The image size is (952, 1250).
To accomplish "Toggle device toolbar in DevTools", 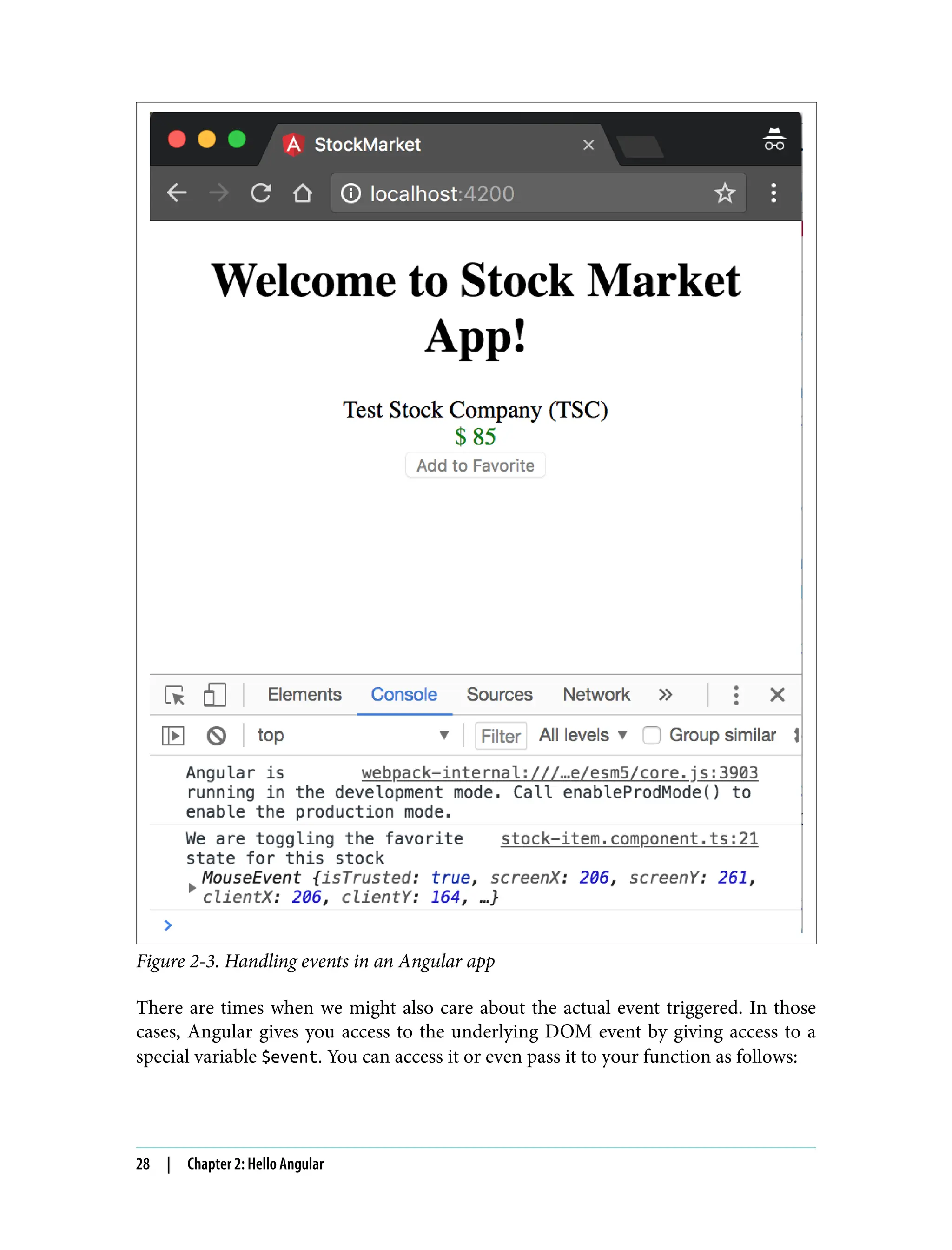I will (215, 695).
